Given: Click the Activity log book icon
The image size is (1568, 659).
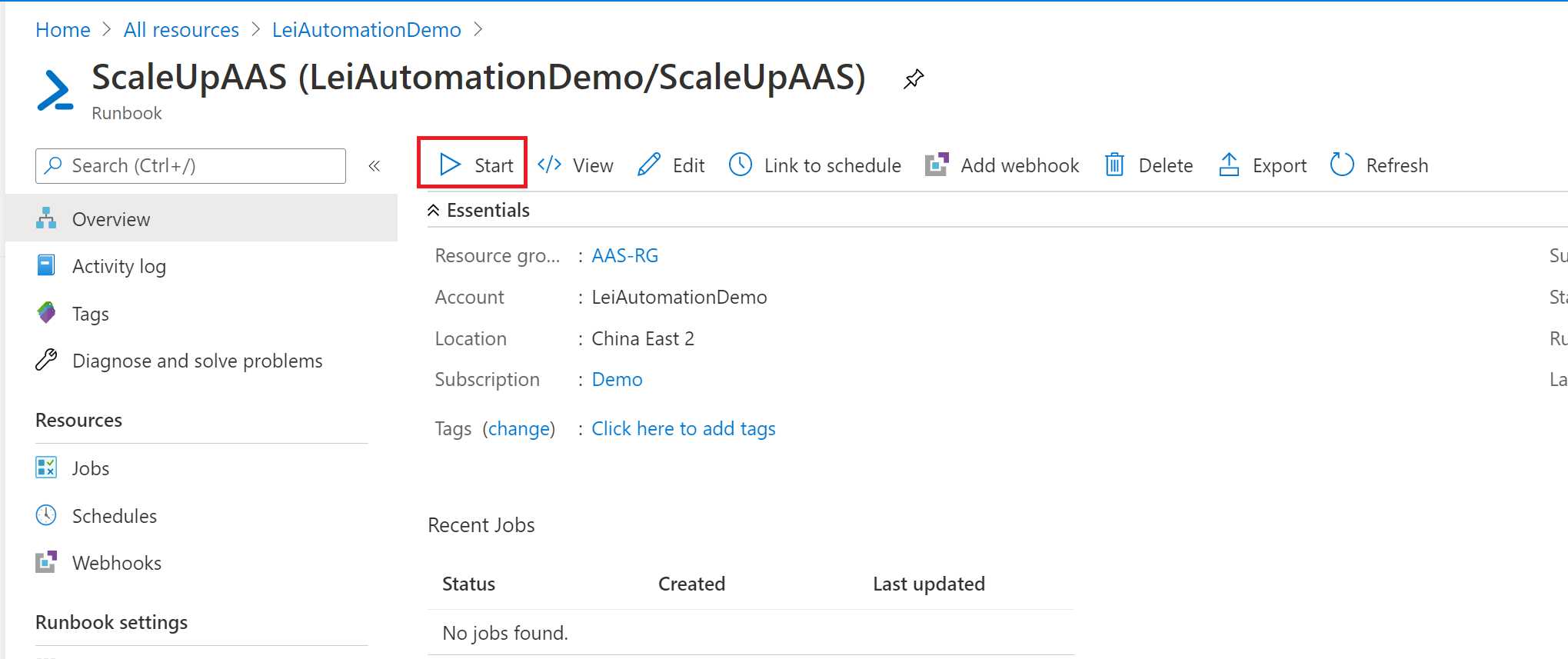Looking at the screenshot, I should (46, 265).
